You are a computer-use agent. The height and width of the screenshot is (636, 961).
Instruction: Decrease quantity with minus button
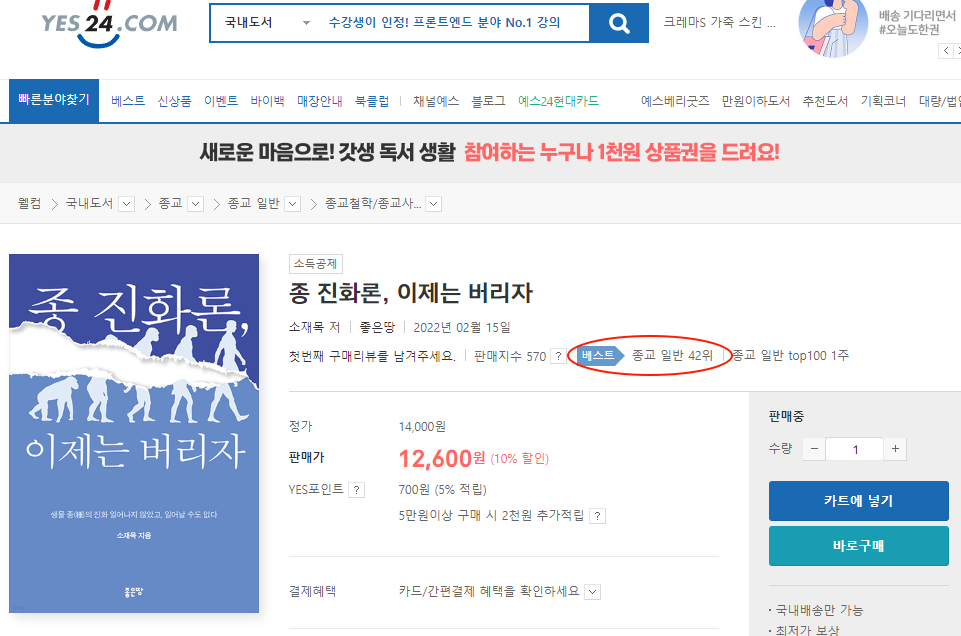click(814, 449)
